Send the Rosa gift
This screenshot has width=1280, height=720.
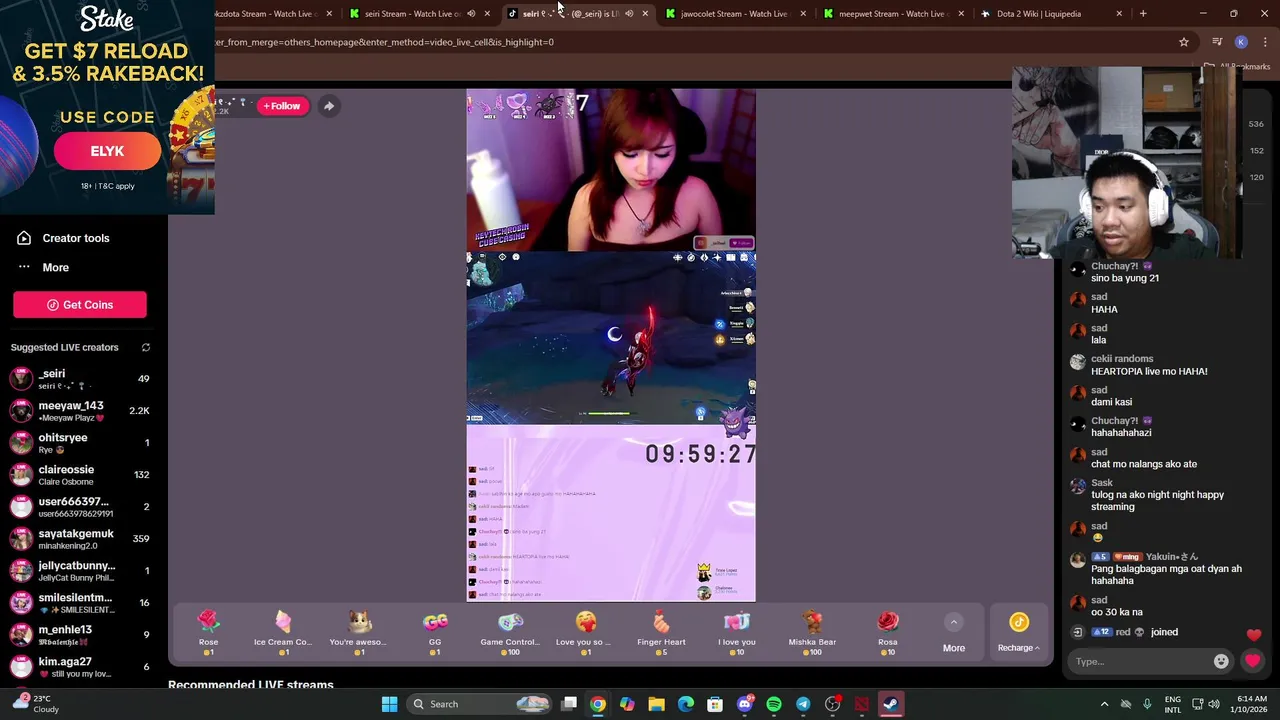click(888, 631)
